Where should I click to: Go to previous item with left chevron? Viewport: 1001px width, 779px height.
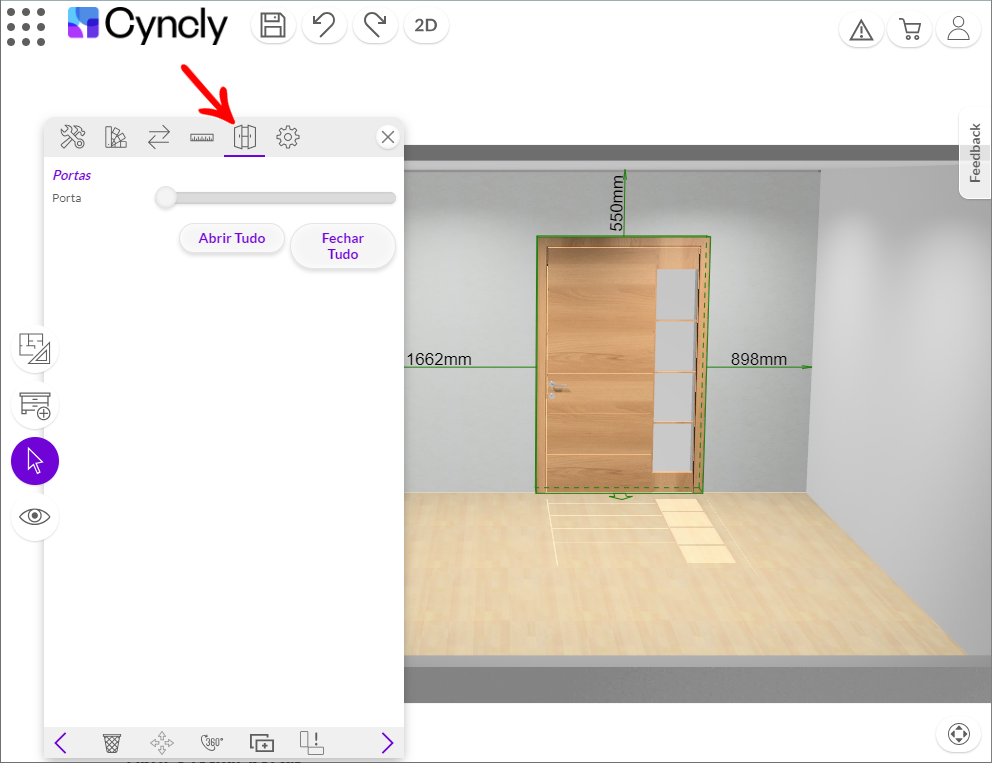tap(61, 743)
